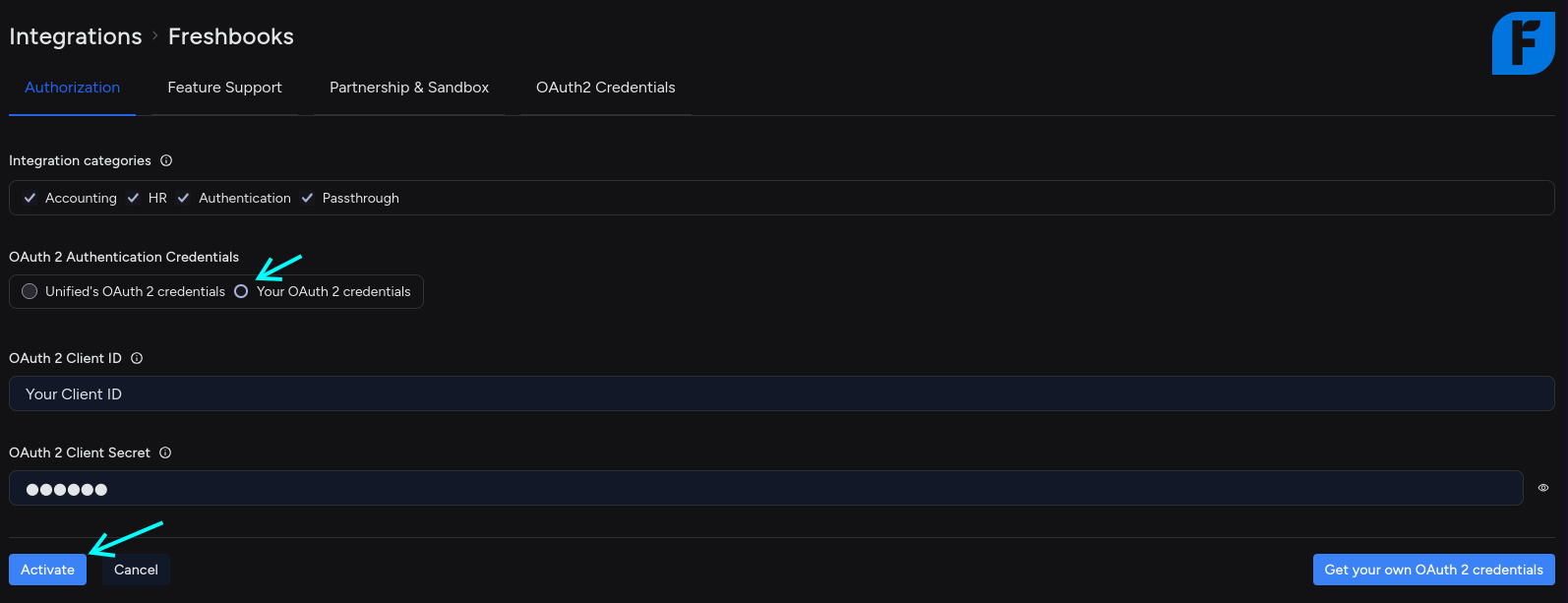Select Unified's OAuth 2 credentials radio
The image size is (1568, 603).
[30, 291]
